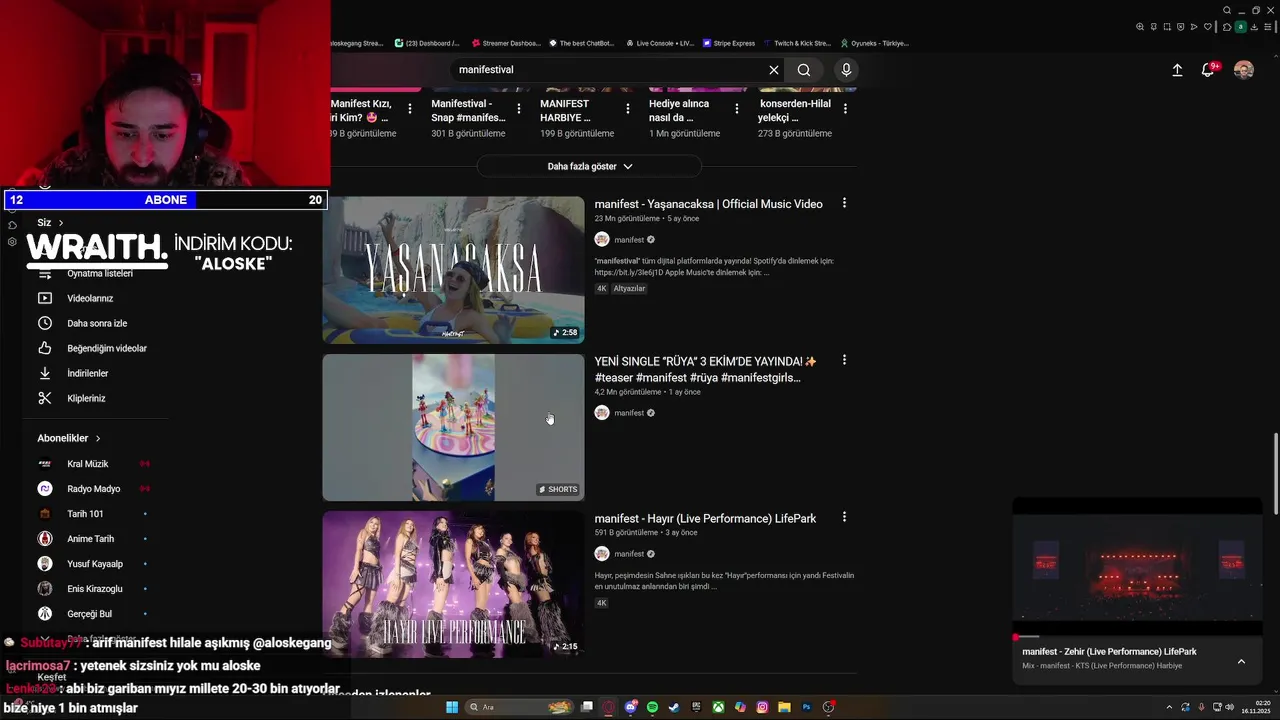Open Radyo Madyo subscription channel
1280x720 pixels.
(93, 489)
